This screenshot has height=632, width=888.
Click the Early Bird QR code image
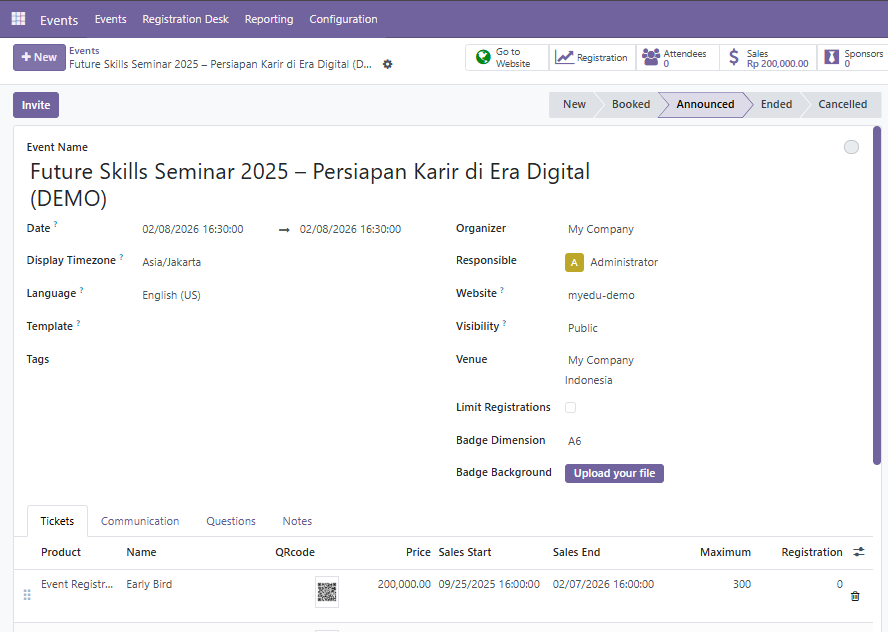[x=327, y=591]
